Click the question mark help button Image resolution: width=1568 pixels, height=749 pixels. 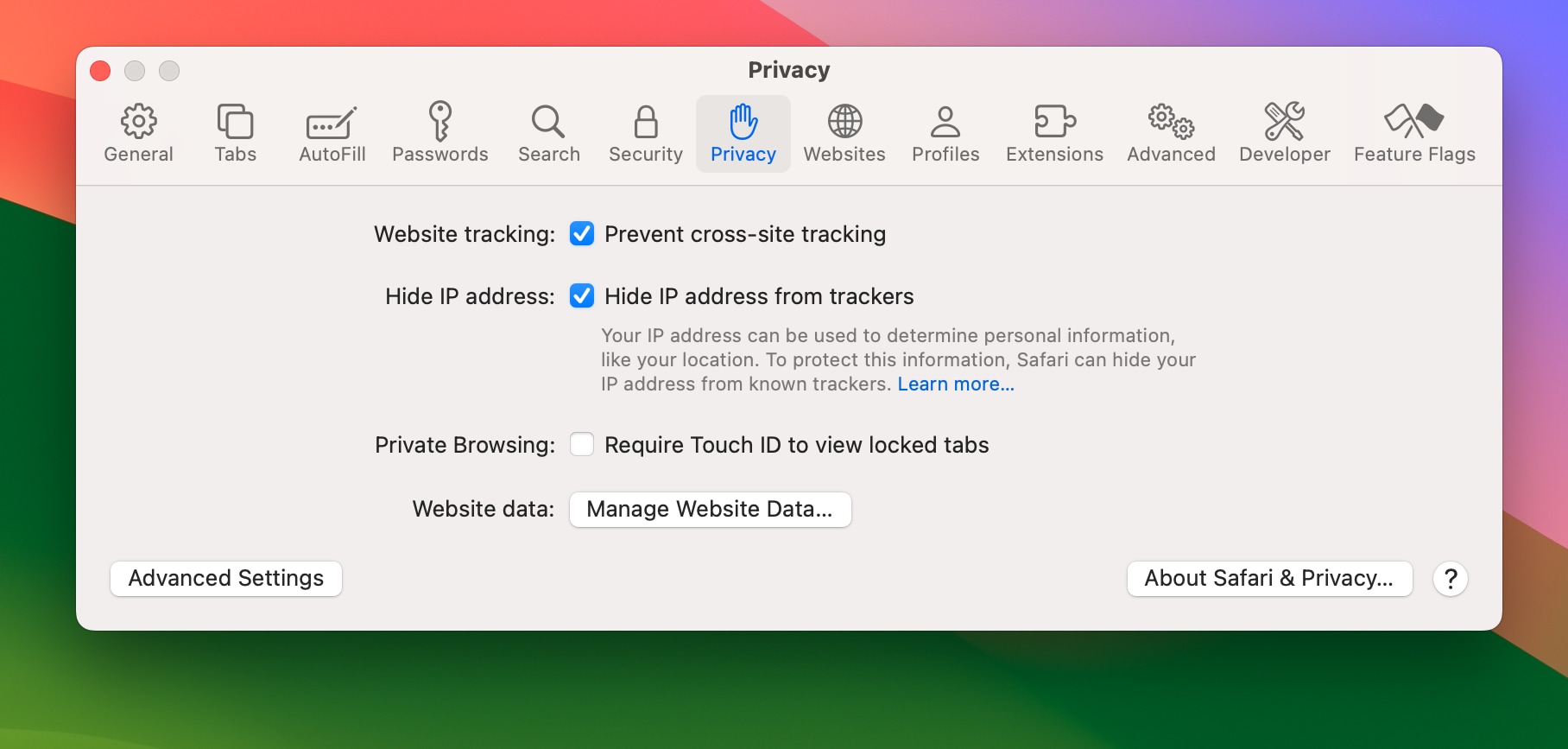(1451, 579)
